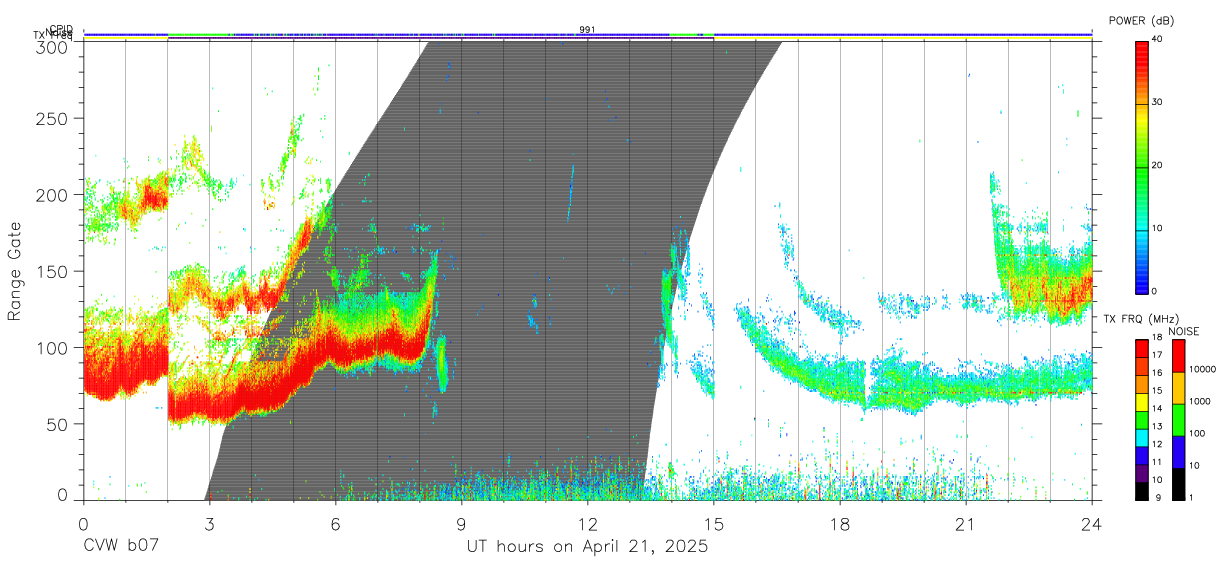
Task: Click the 'UT hours on April 21, 2025' label
Action: pyautogui.click(x=587, y=547)
